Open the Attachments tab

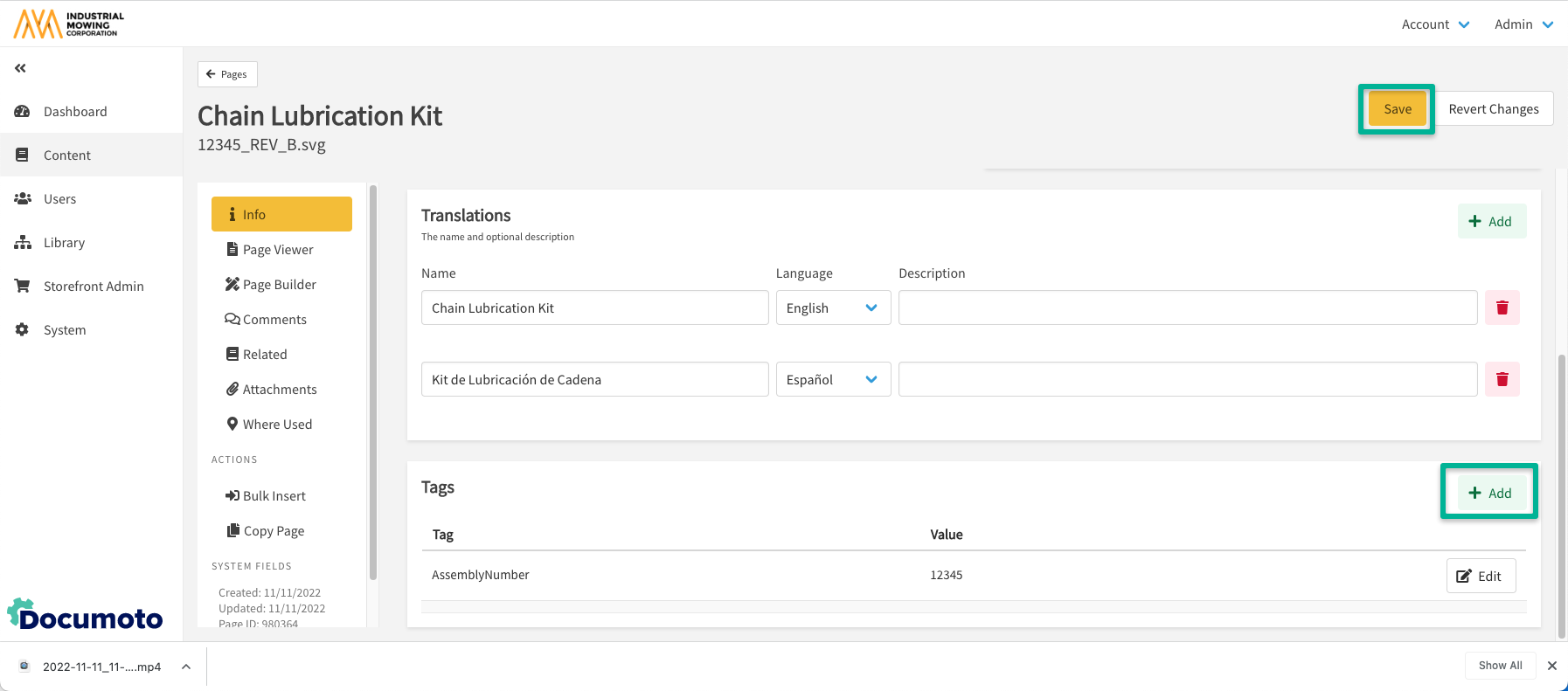[279, 390]
